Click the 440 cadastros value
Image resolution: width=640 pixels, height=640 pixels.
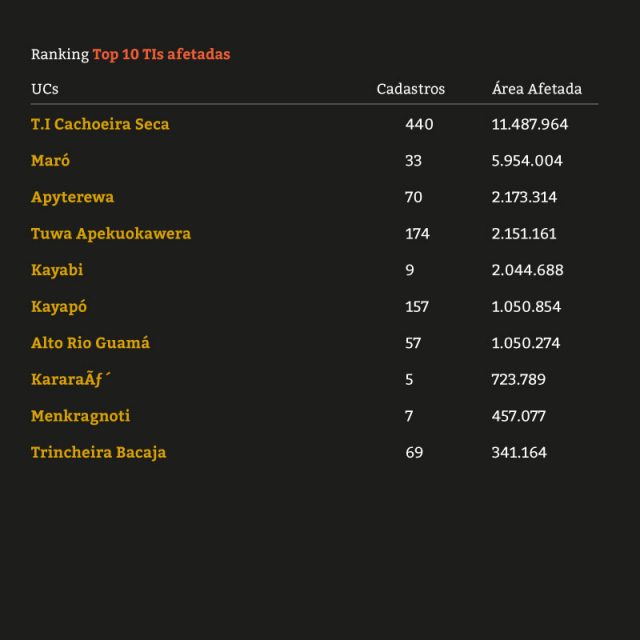pyautogui.click(x=418, y=125)
